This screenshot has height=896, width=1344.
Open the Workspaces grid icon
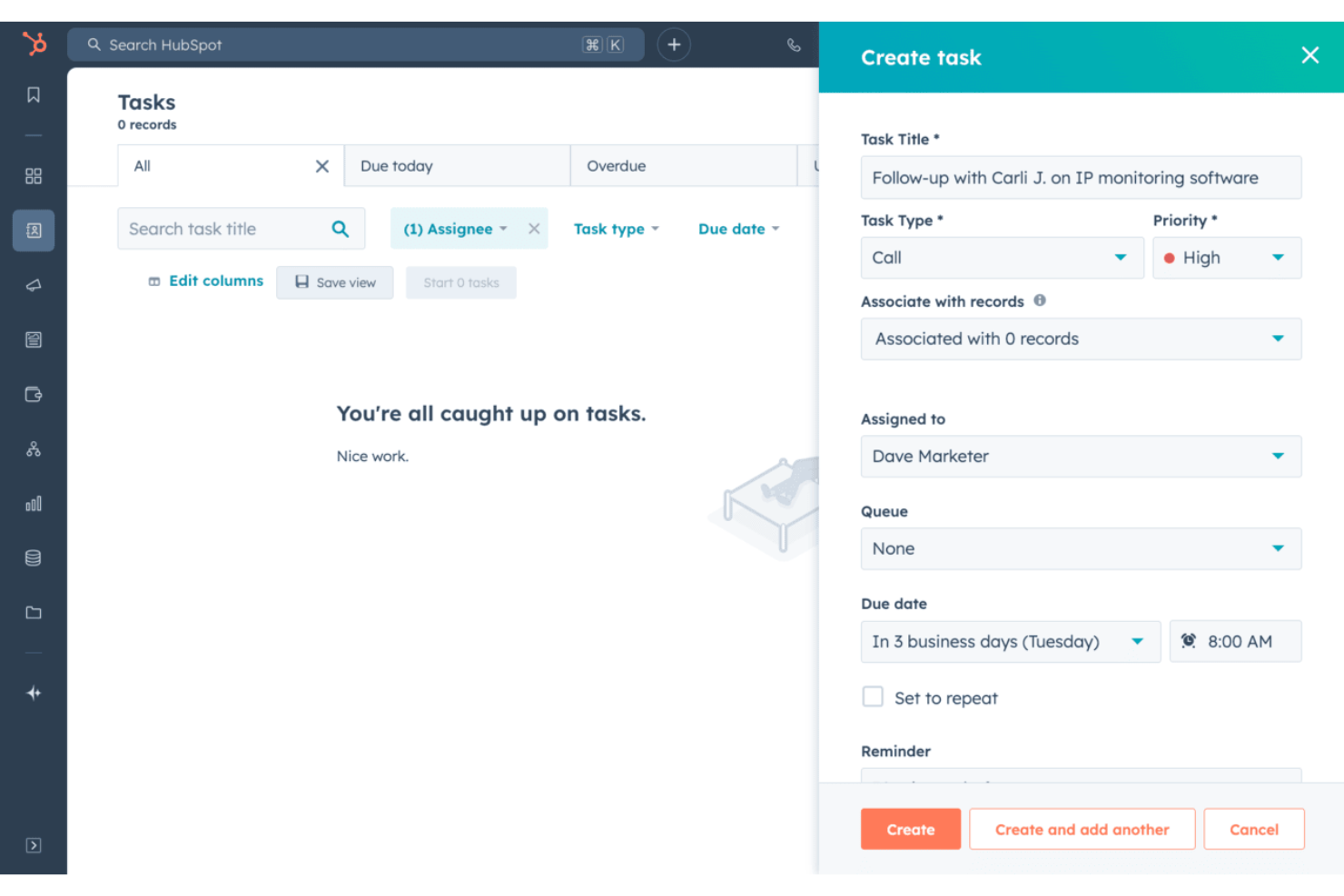click(33, 175)
